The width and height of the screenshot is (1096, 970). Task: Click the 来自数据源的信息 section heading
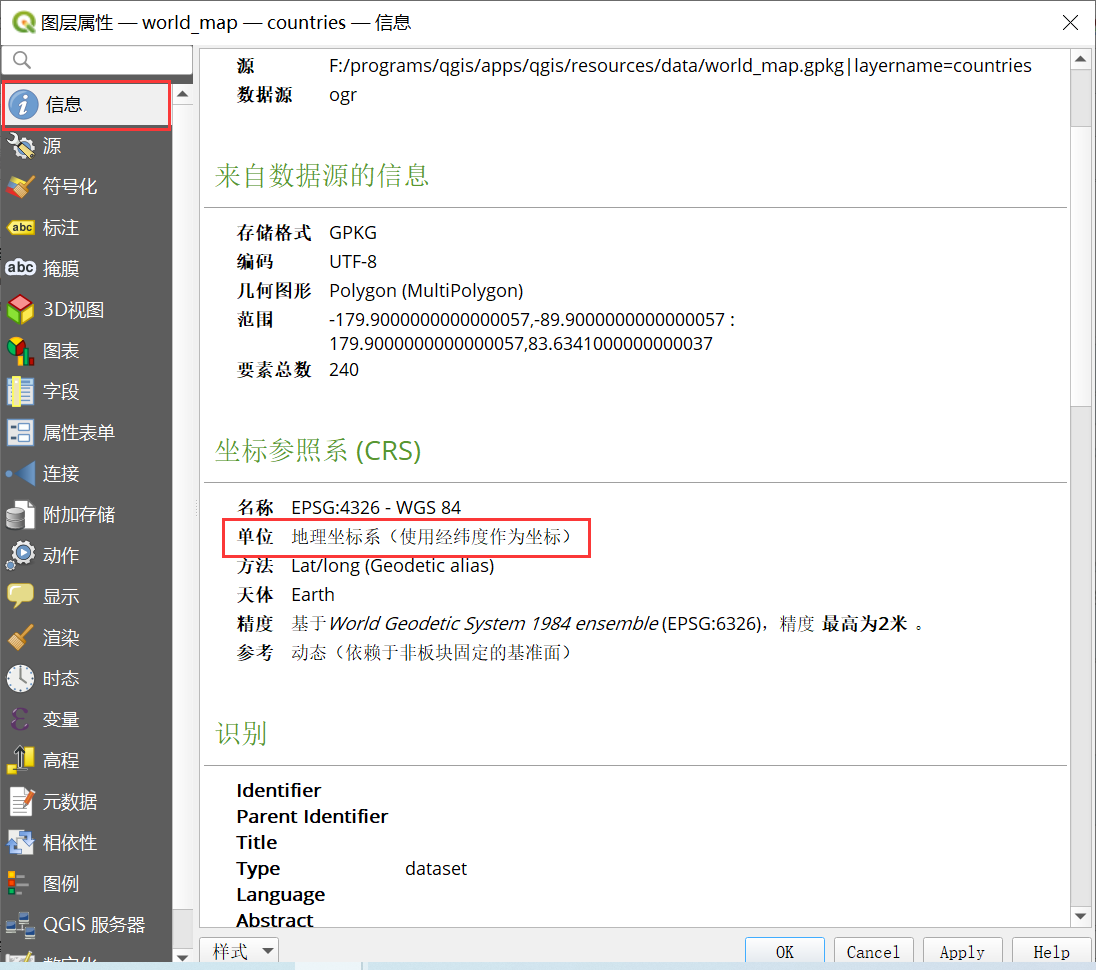coord(322,175)
